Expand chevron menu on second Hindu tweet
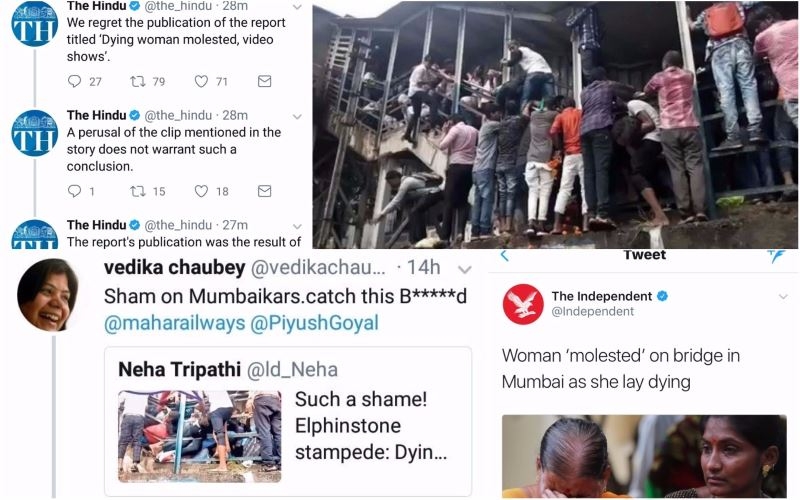 point(297,117)
